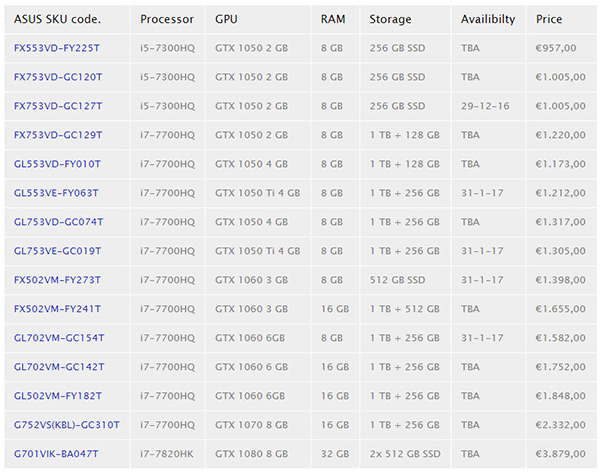Open the GL502VM-FY182T link
Viewport: 600px width, 472px height.
click(58, 396)
